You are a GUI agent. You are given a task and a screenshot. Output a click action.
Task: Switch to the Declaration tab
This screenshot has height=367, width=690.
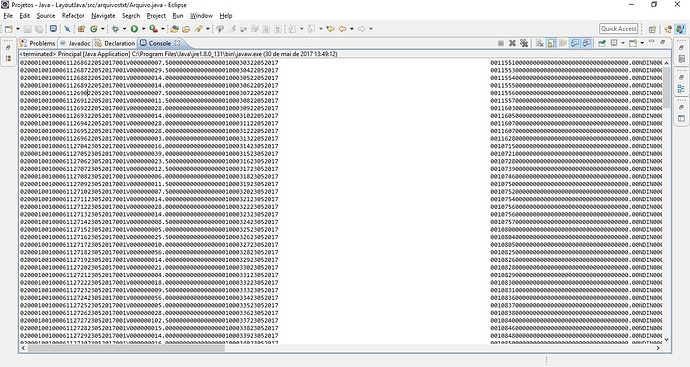pyautogui.click(x=115, y=43)
